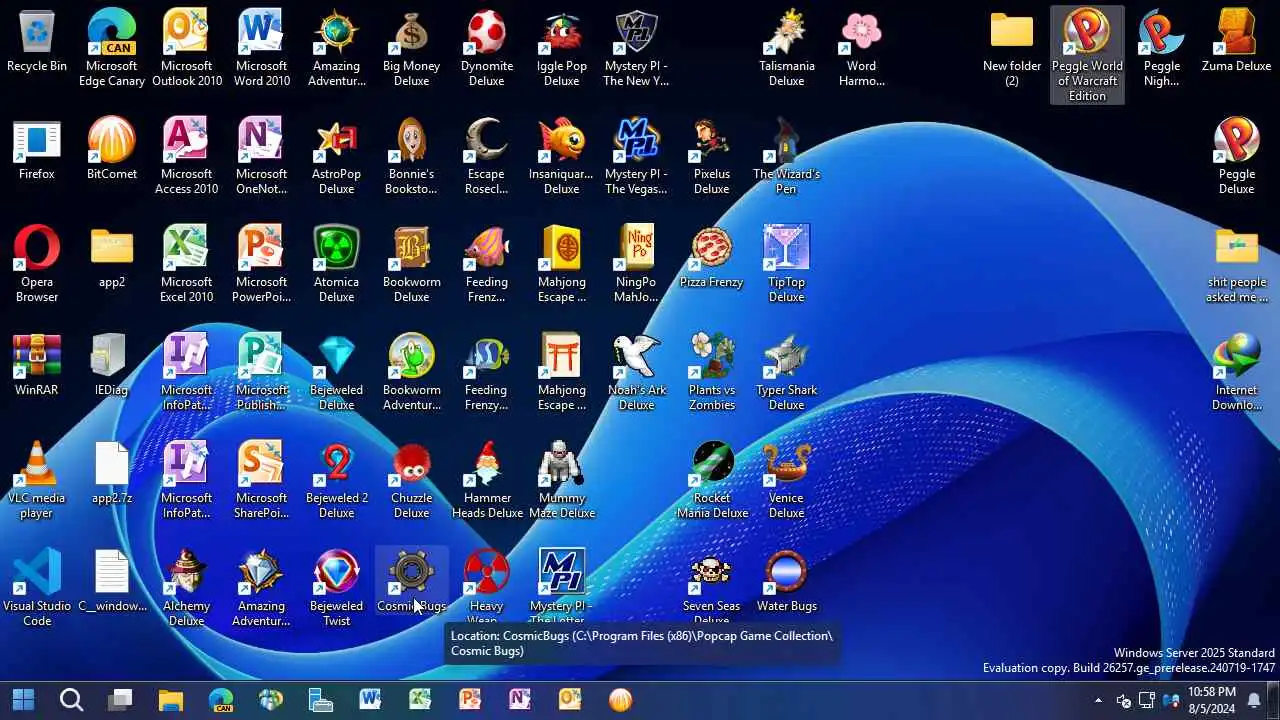Select the Peggle Deluxe desktop icon
The height and width of the screenshot is (720, 1280).
[1237, 155]
